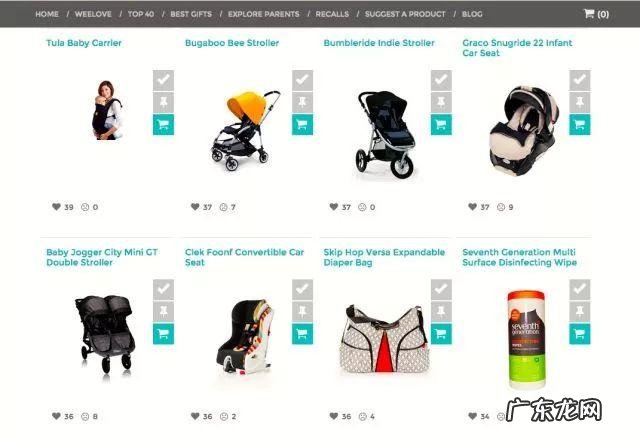
Task: Open Skip Hop Versa Expandable Diaper Bag link
Action: pyautogui.click(x=384, y=257)
